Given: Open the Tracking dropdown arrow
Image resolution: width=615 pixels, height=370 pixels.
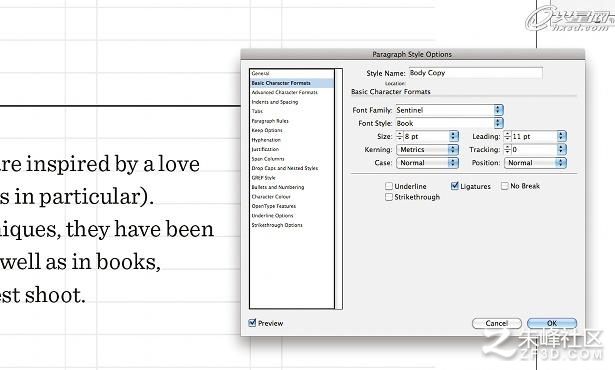Looking at the screenshot, I should tap(562, 149).
